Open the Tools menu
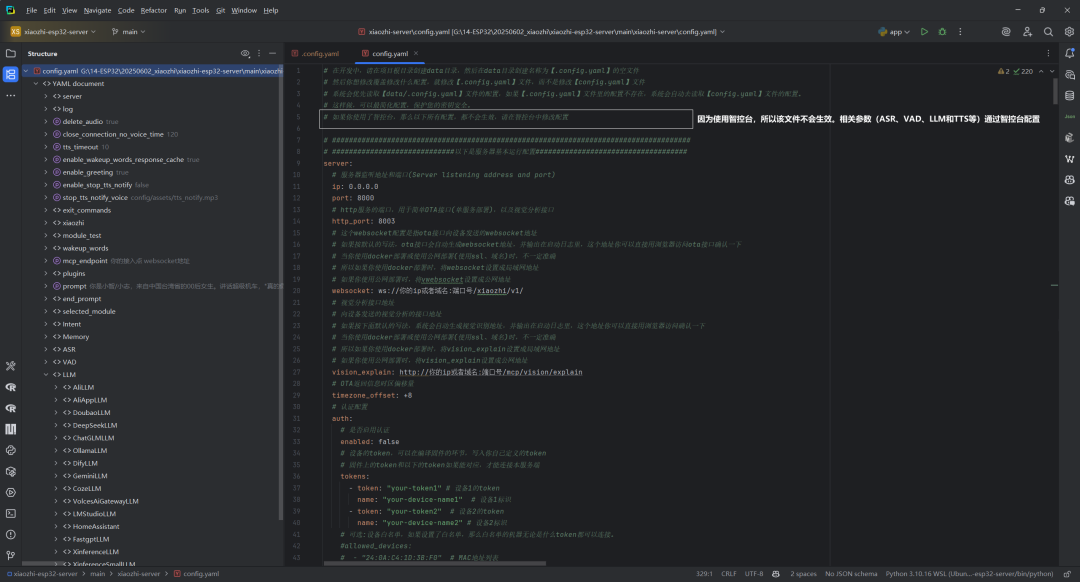This screenshot has height=582, width=1080. [200, 10]
